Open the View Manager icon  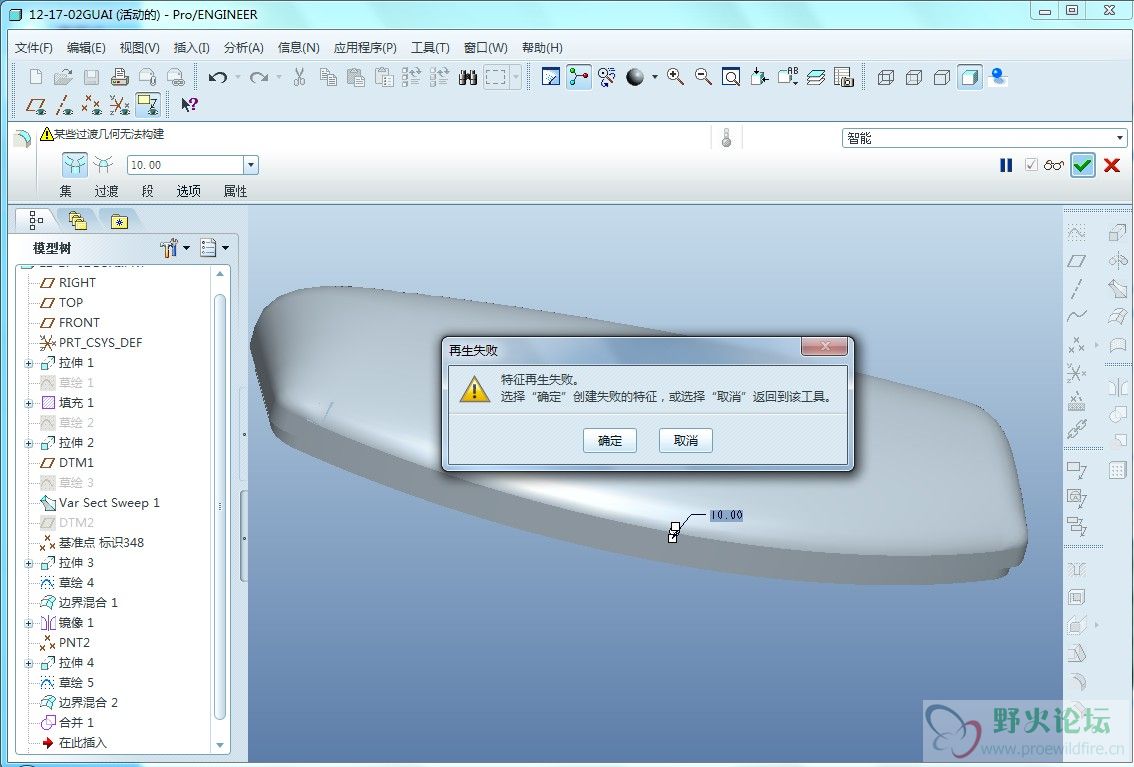tap(844, 77)
